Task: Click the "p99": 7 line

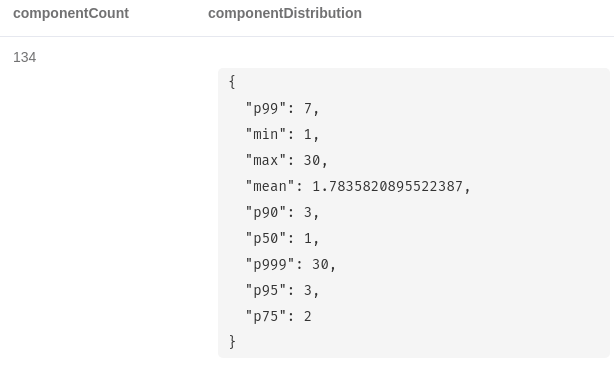Action: pyautogui.click(x=282, y=109)
